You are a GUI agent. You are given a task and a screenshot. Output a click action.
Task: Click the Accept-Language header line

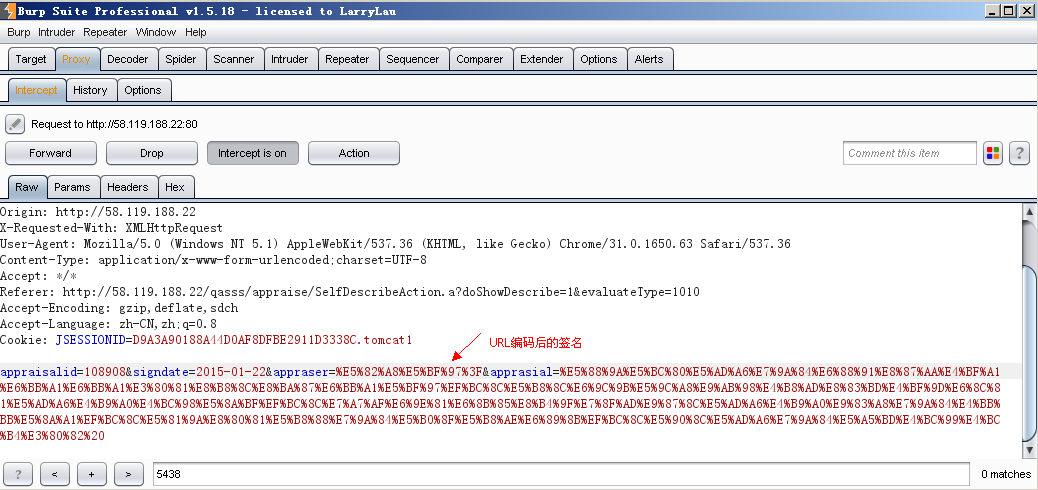tap(109, 324)
